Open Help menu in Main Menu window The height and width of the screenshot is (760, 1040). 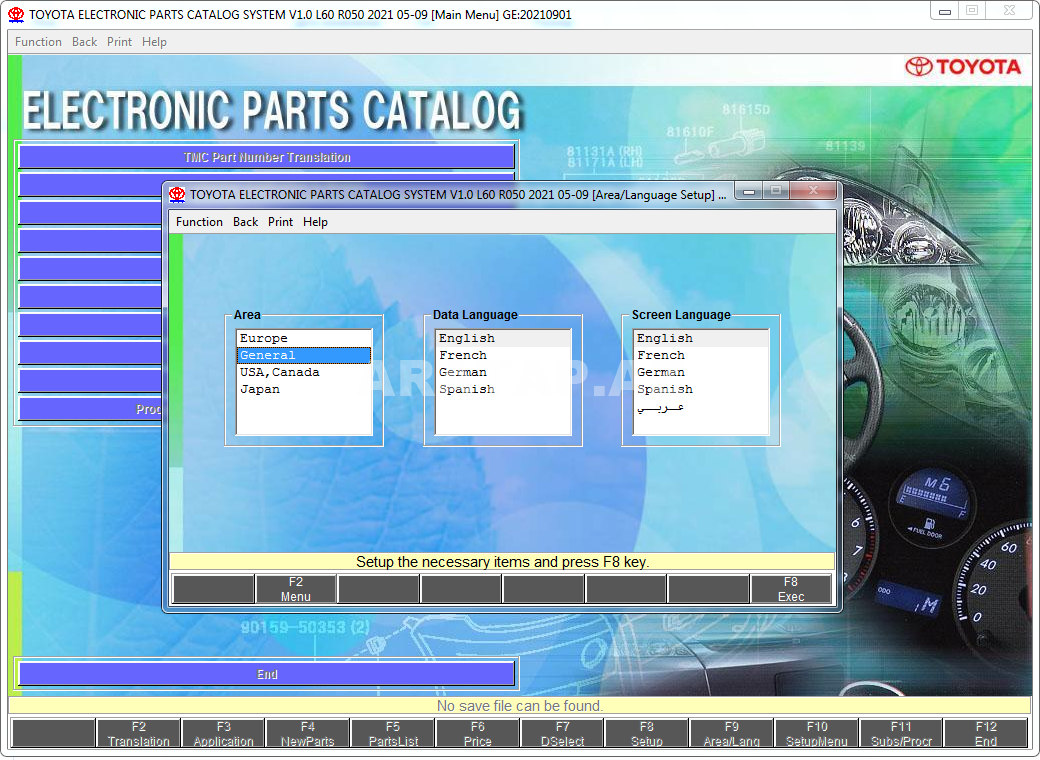click(154, 42)
